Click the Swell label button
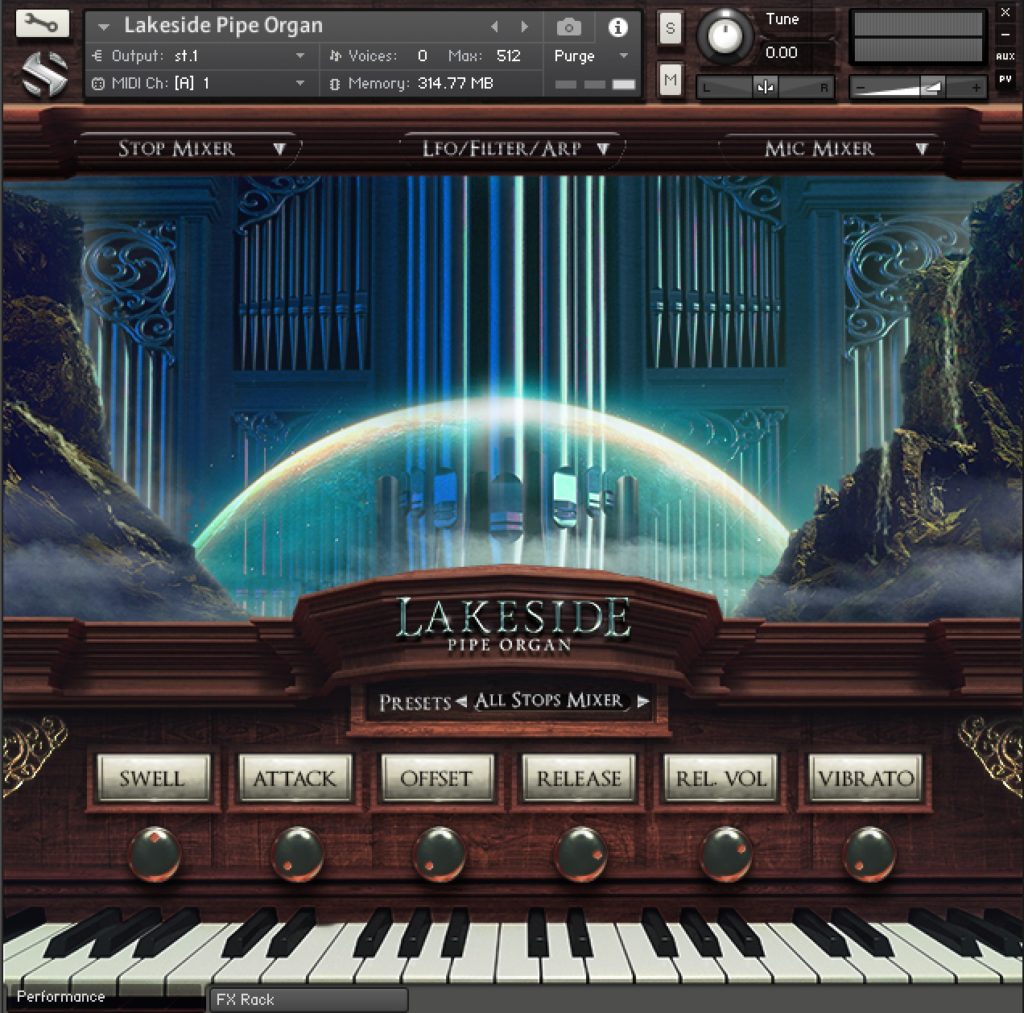The width and height of the screenshot is (1024, 1013). [153, 778]
